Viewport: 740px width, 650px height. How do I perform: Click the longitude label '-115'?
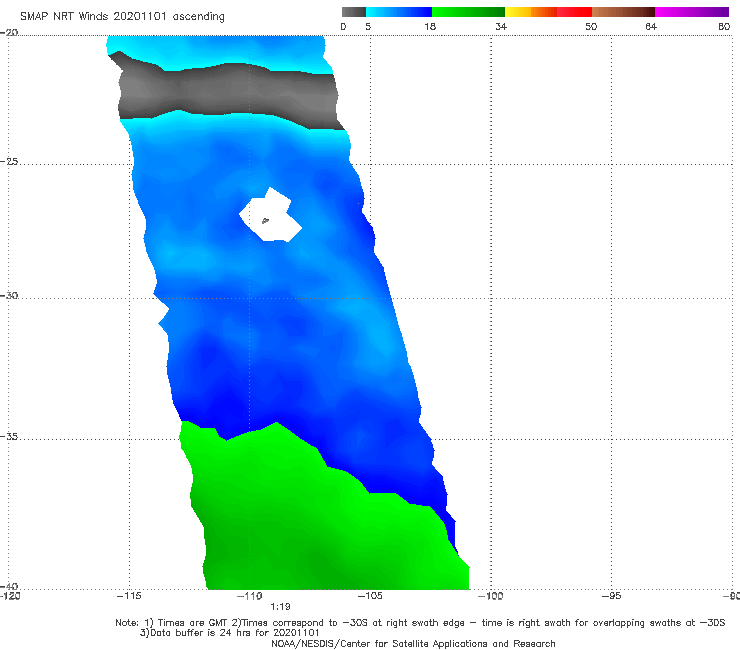click(129, 596)
